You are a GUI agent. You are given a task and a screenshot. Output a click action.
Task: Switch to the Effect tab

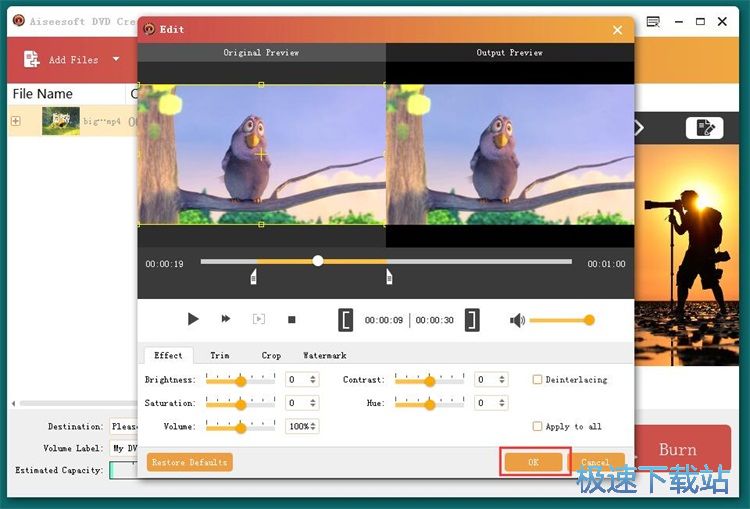coord(168,355)
